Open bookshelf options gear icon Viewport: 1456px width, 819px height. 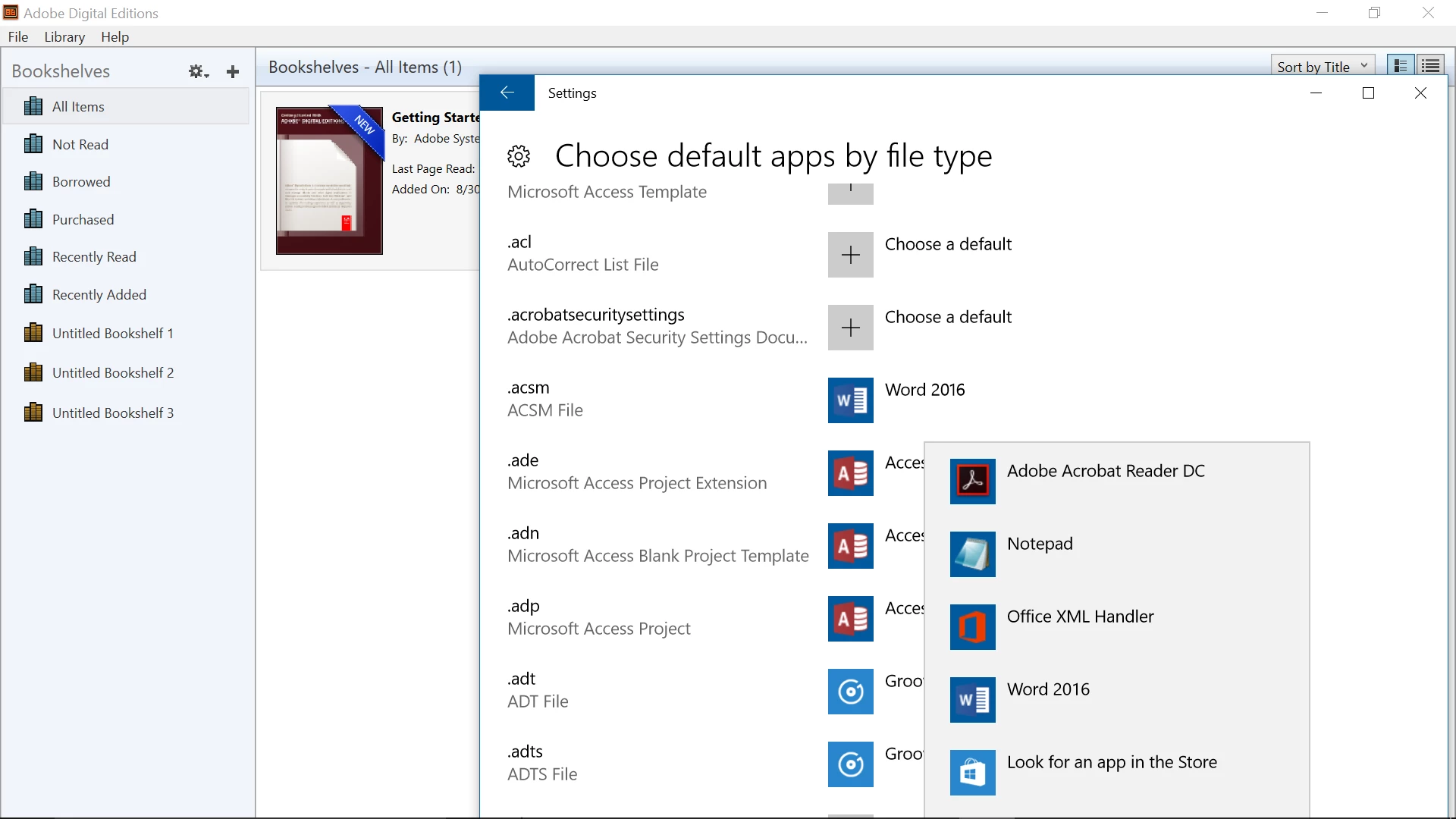pos(198,71)
